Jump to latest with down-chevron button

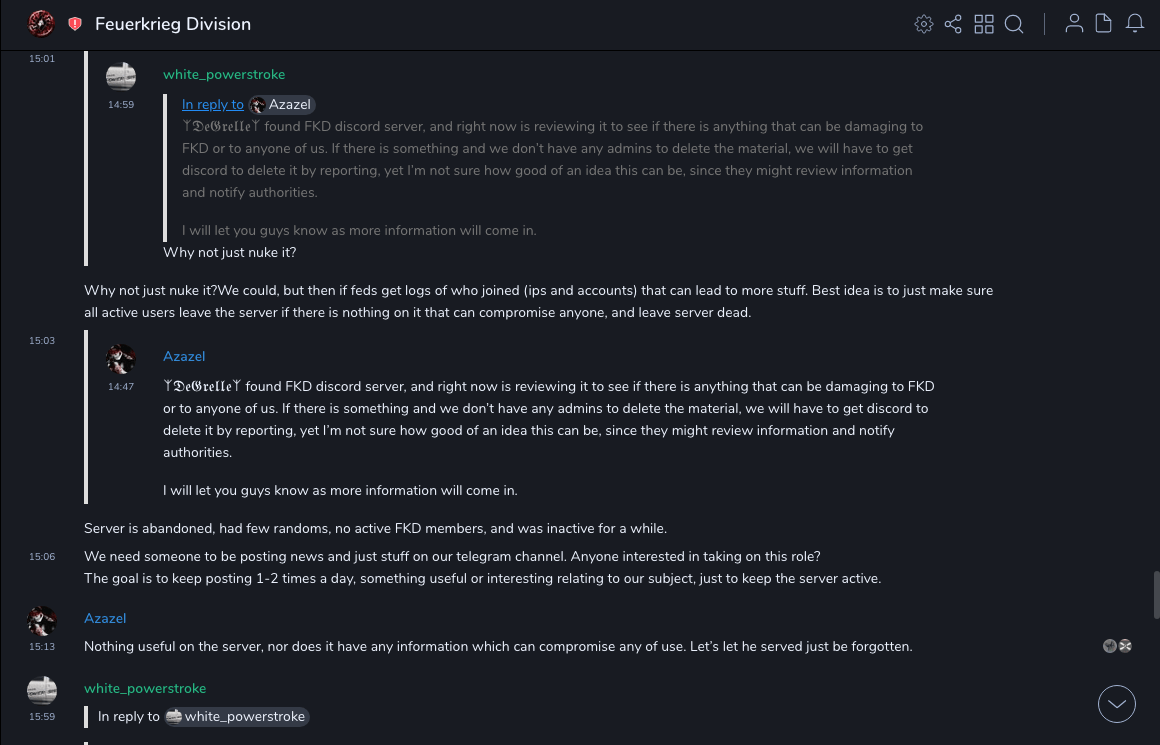point(1117,704)
